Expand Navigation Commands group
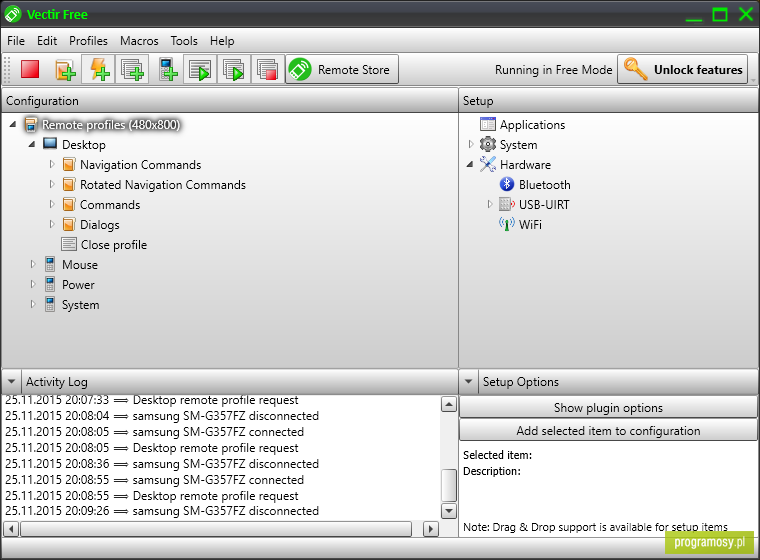The image size is (760, 560). tap(52, 164)
